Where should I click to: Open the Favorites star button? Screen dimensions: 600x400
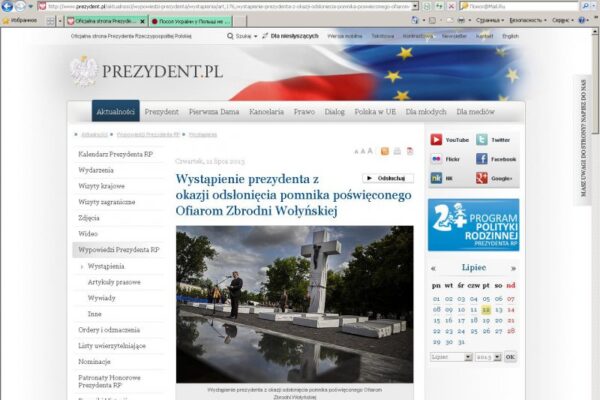pos(5,21)
